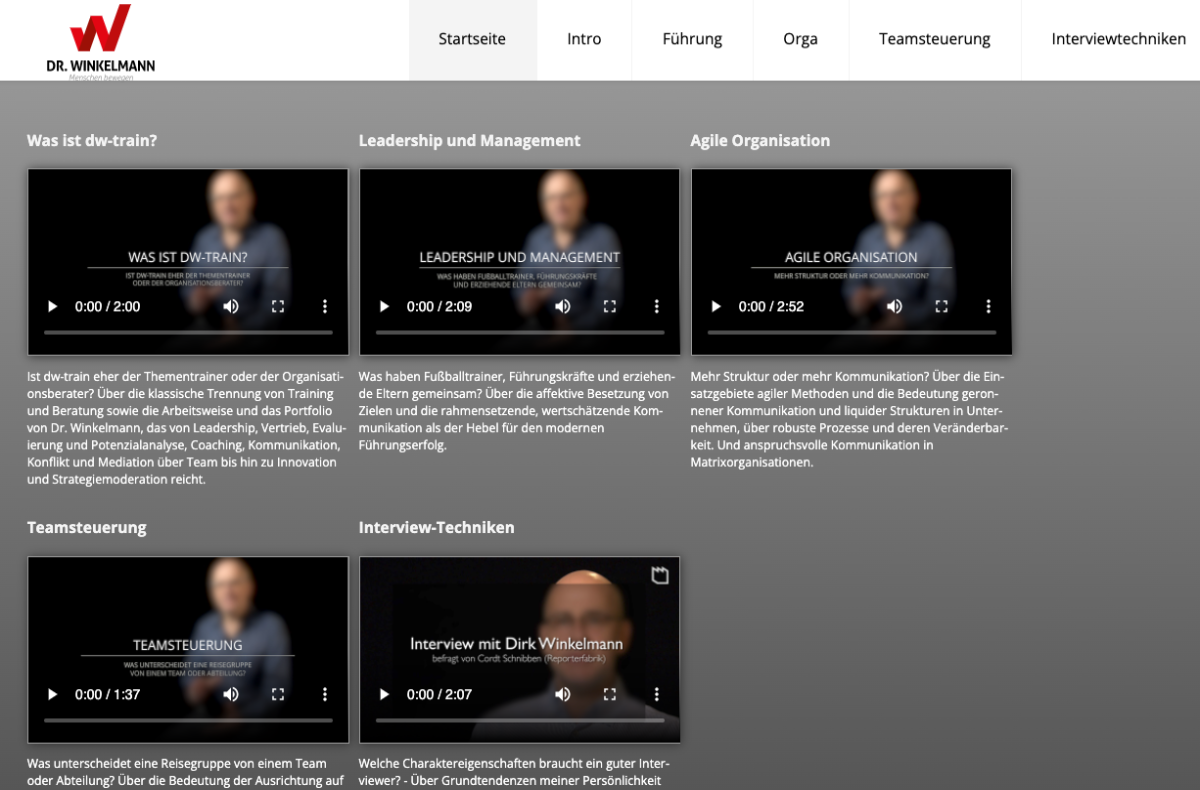Open the Führung navigation tab
1200x790 pixels.
[692, 40]
